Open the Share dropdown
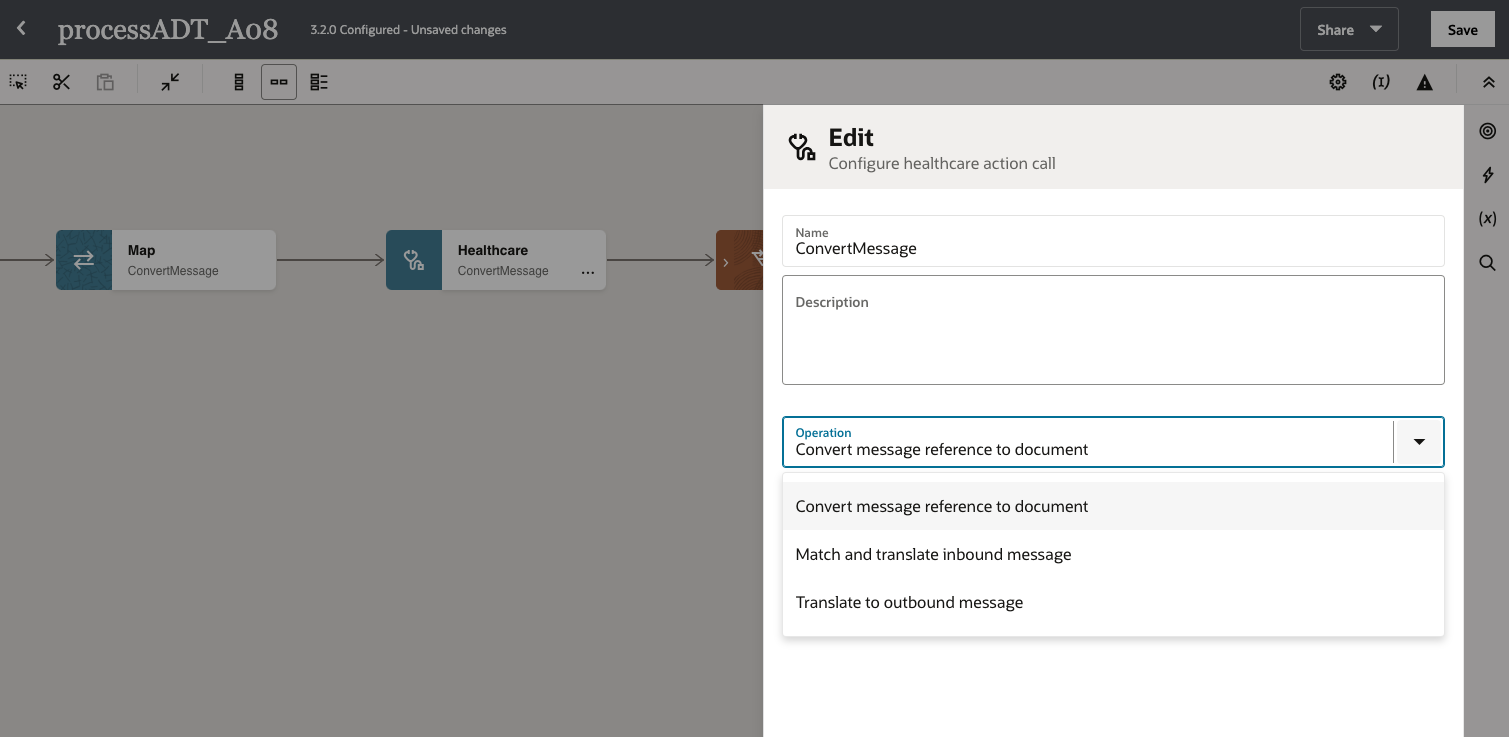The image size is (1509, 737). pos(1348,30)
